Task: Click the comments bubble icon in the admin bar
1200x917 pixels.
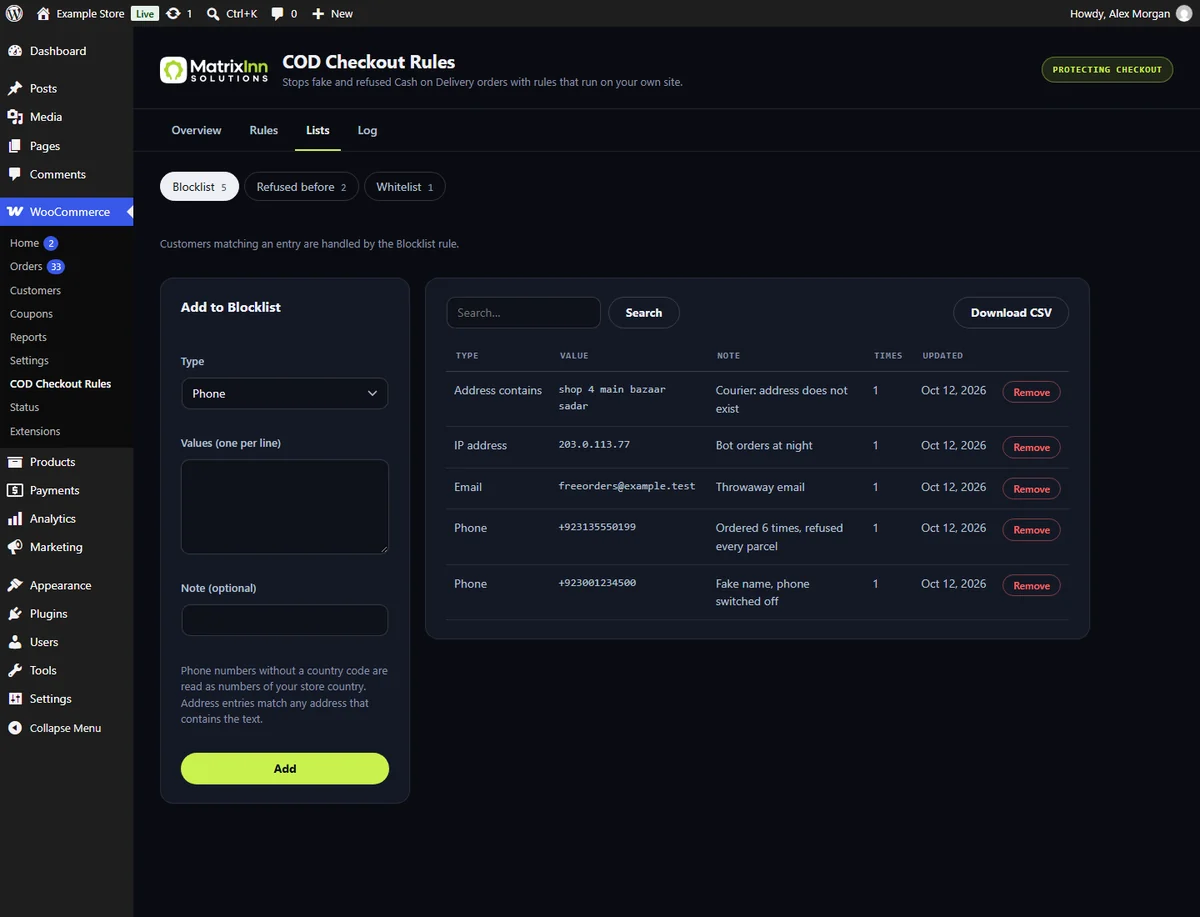Action: [x=278, y=14]
